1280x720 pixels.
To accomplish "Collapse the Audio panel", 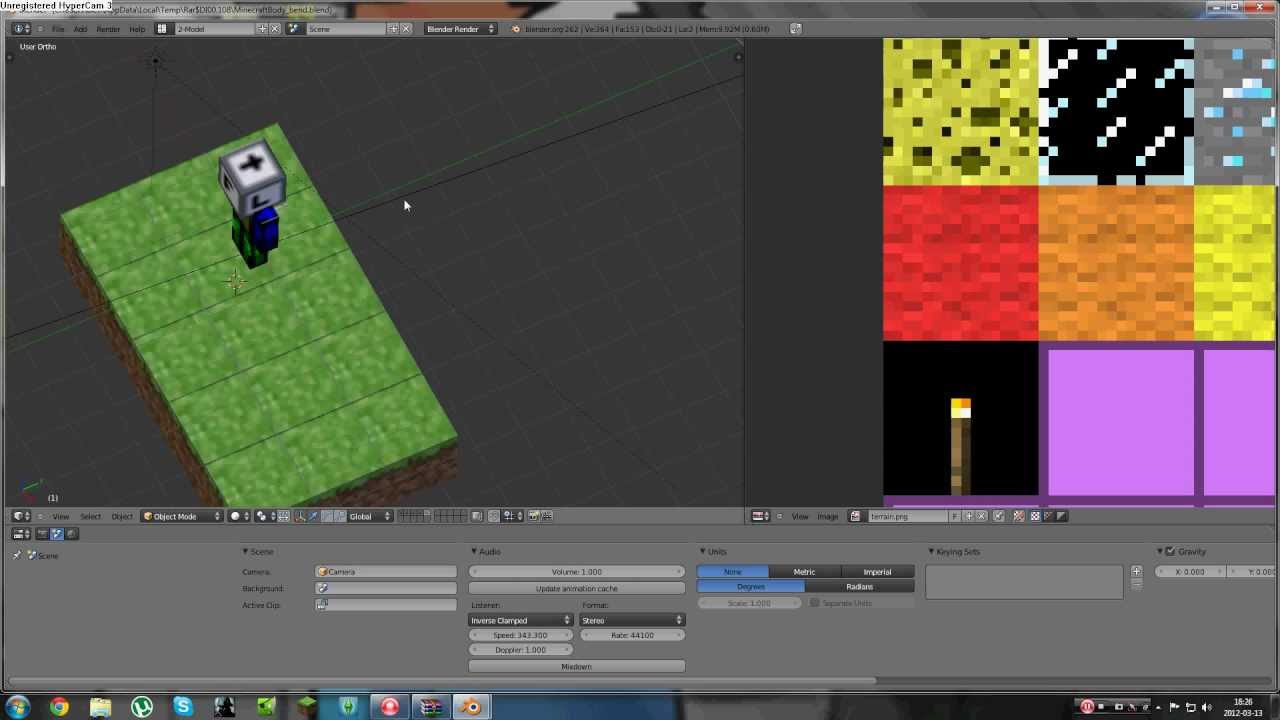I will pyautogui.click(x=473, y=551).
